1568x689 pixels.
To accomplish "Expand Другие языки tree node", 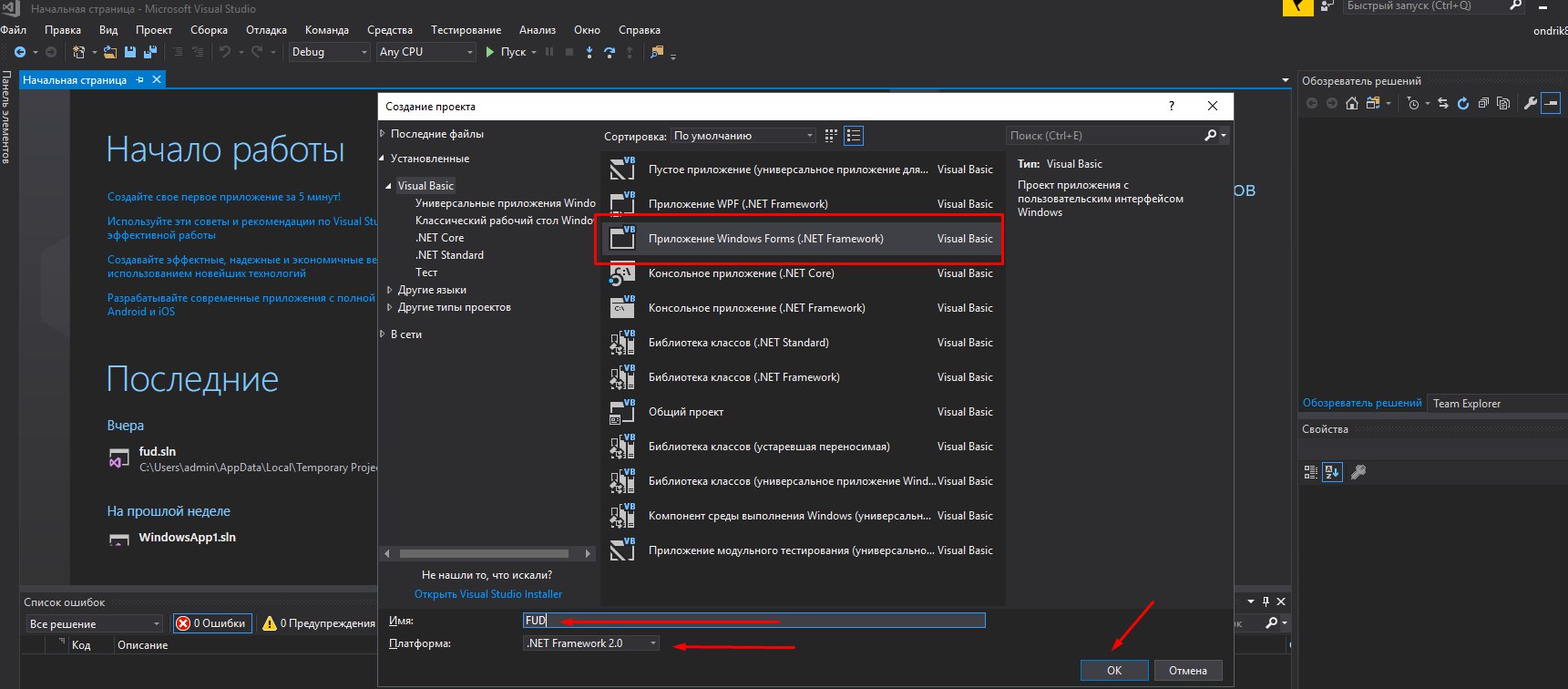I will tap(390, 290).
